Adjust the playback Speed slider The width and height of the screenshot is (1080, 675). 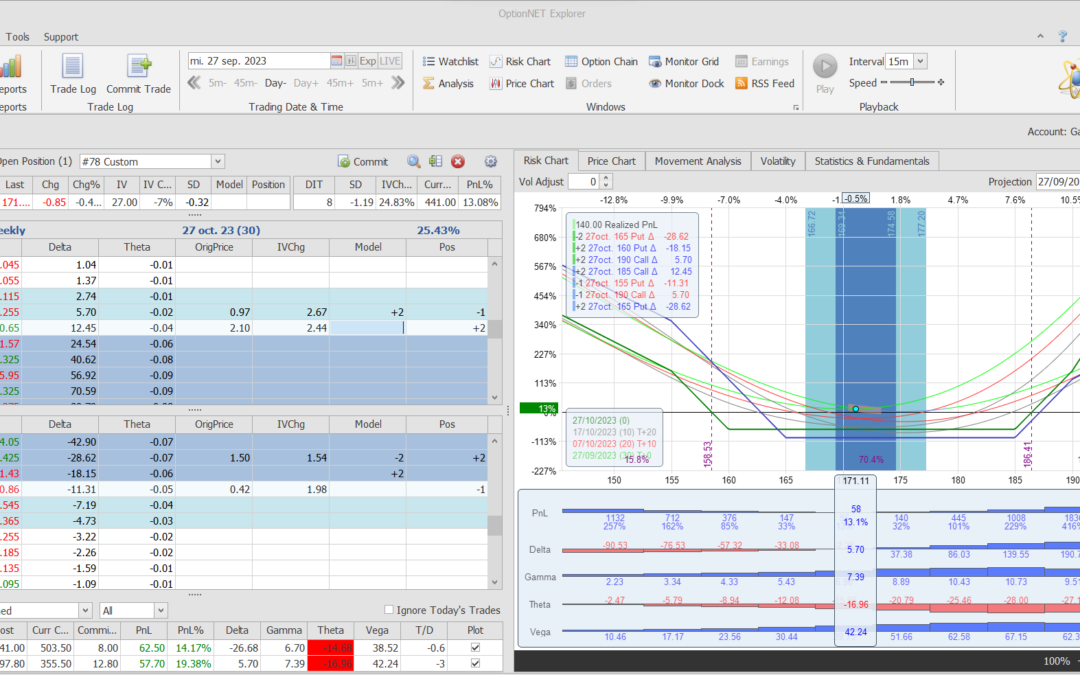(911, 83)
